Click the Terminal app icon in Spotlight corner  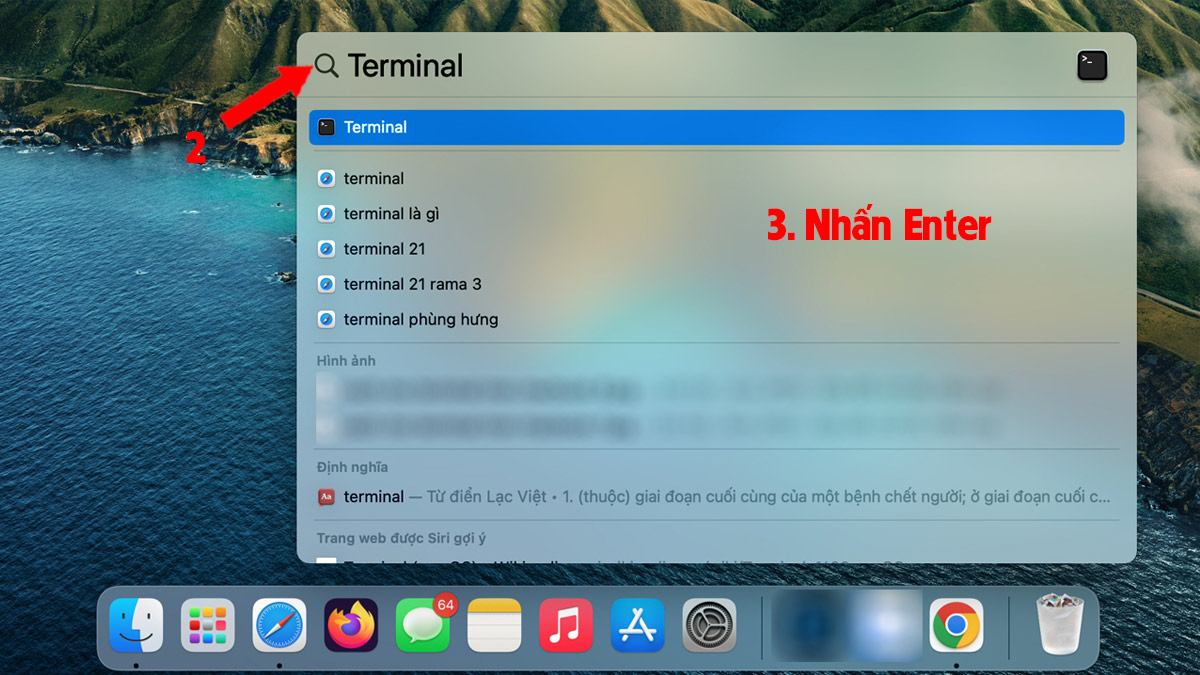coord(1092,65)
